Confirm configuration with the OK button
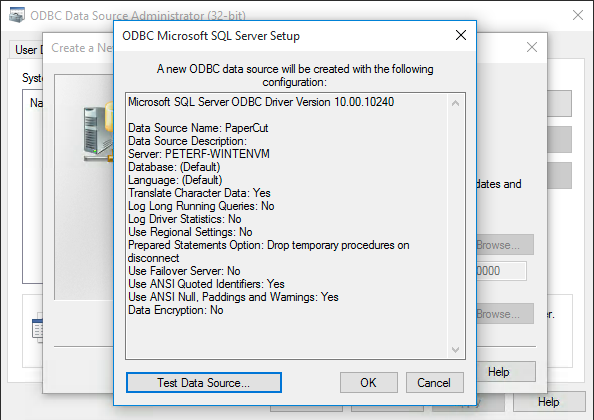Image resolution: width=594 pixels, height=420 pixels. click(369, 383)
